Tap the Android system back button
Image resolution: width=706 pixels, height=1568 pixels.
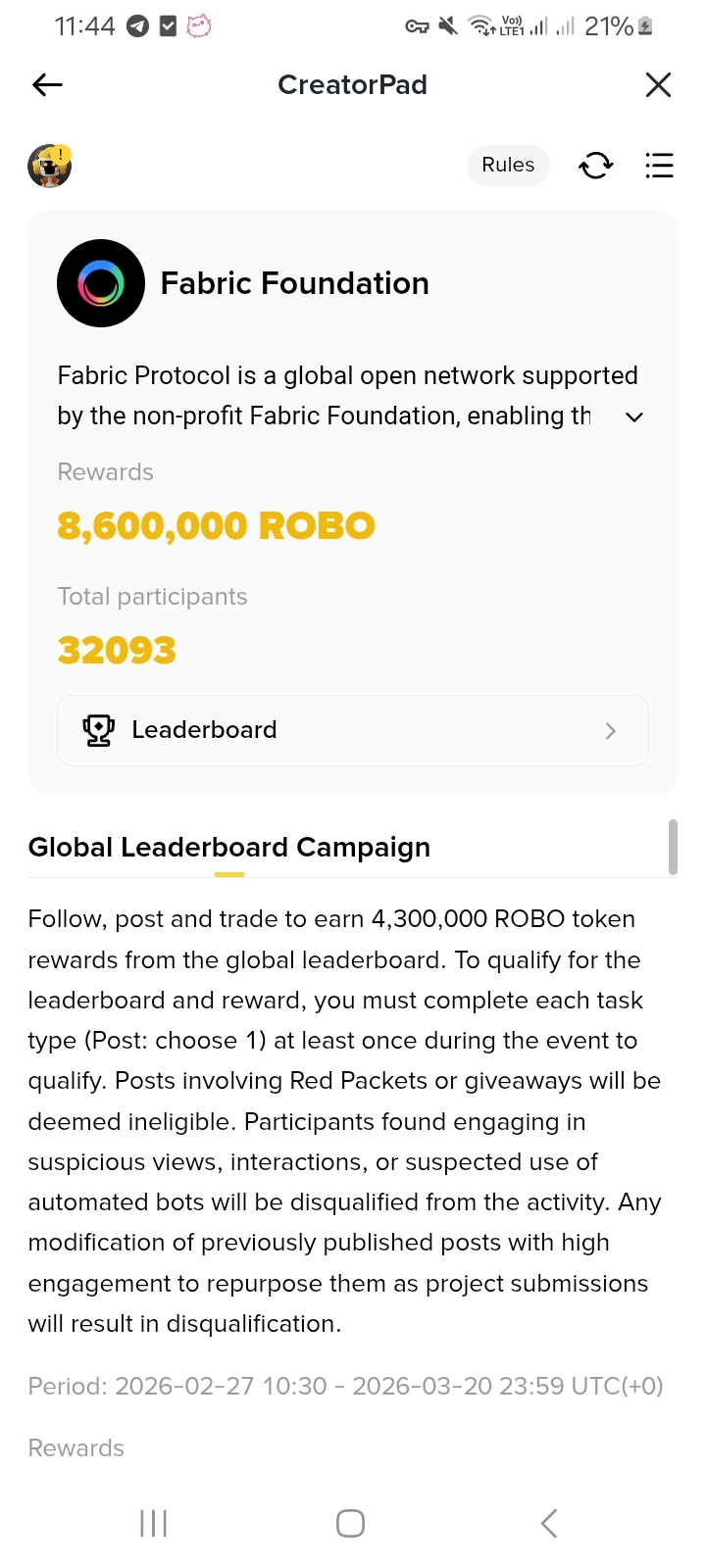549,1523
